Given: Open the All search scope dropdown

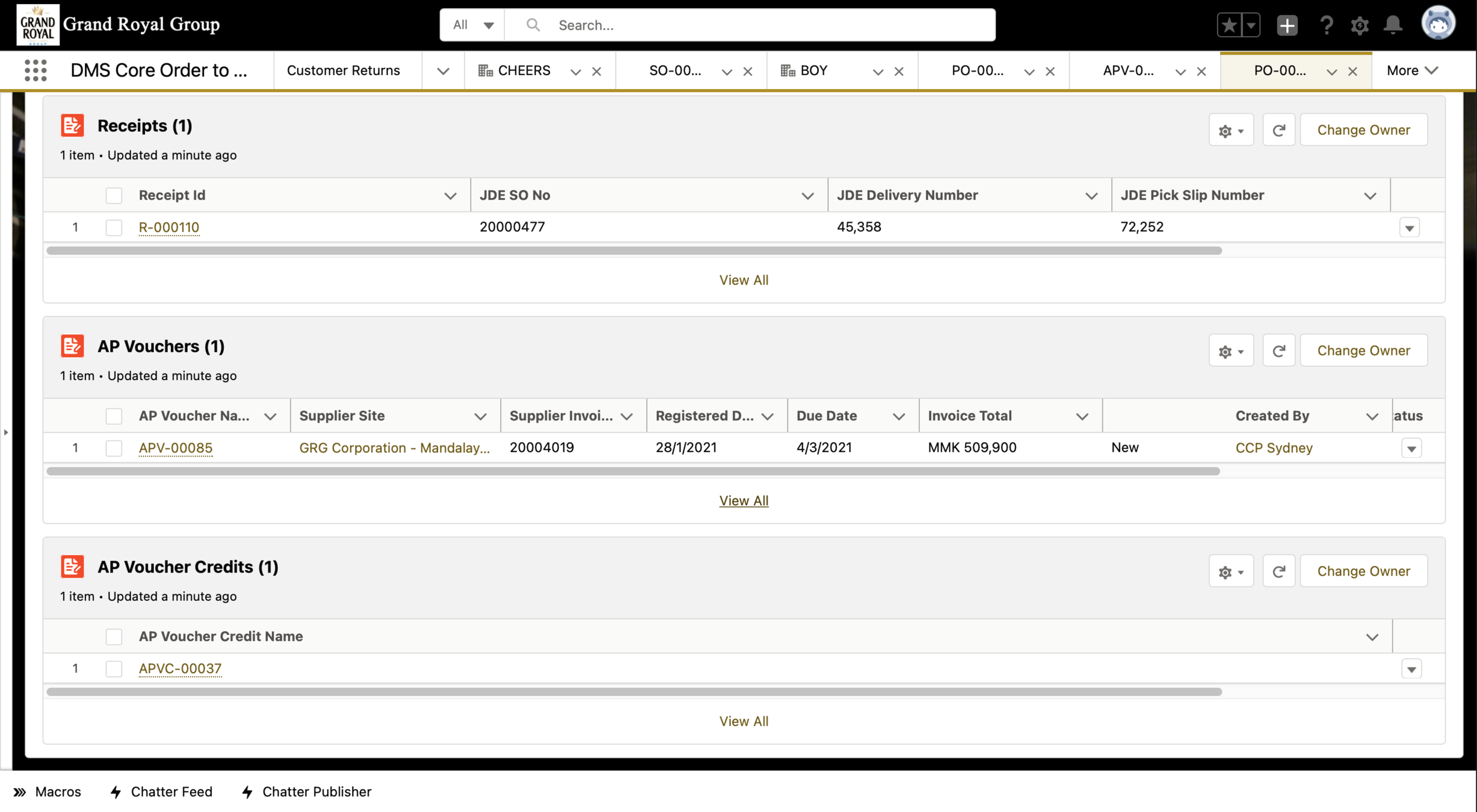Looking at the screenshot, I should click(x=473, y=25).
